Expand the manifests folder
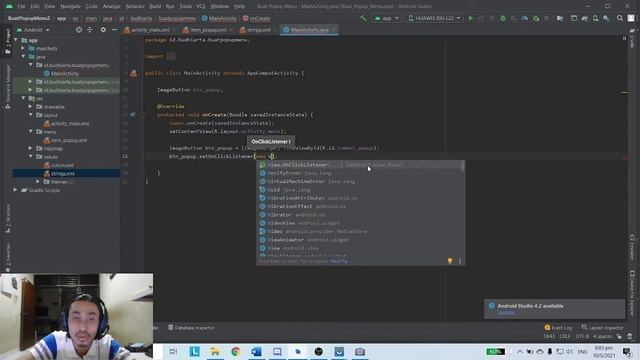The height and width of the screenshot is (360, 640). click(x=23, y=49)
